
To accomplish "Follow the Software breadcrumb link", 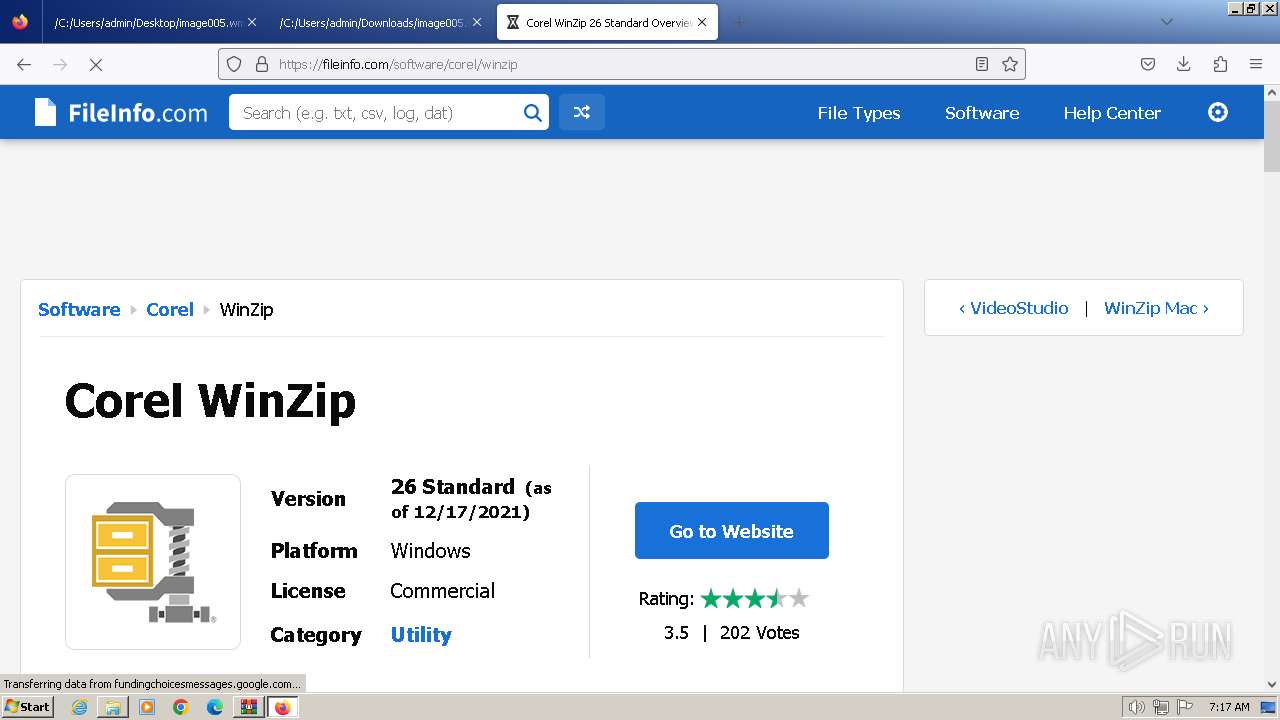I will pyautogui.click(x=79, y=309).
